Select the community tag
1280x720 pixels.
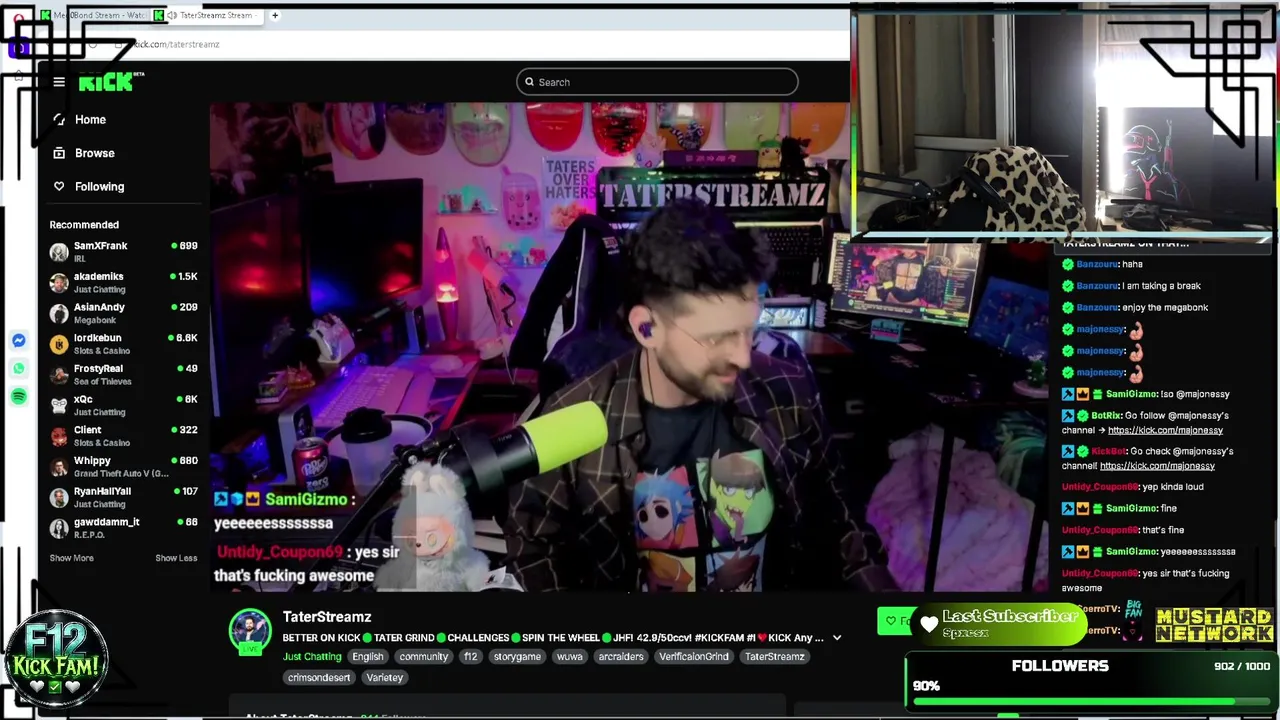(423, 657)
